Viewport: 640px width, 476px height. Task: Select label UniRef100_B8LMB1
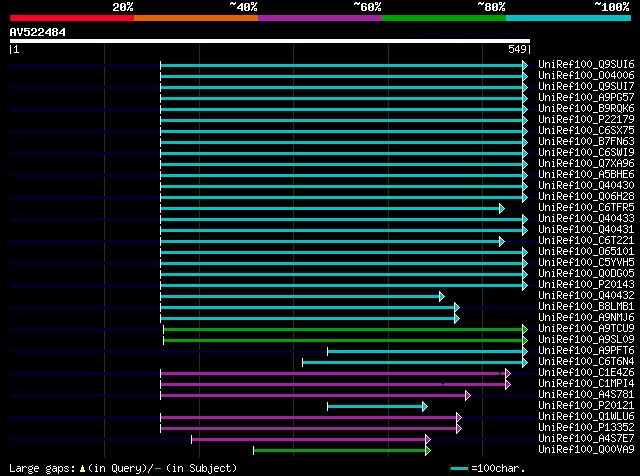click(586, 307)
